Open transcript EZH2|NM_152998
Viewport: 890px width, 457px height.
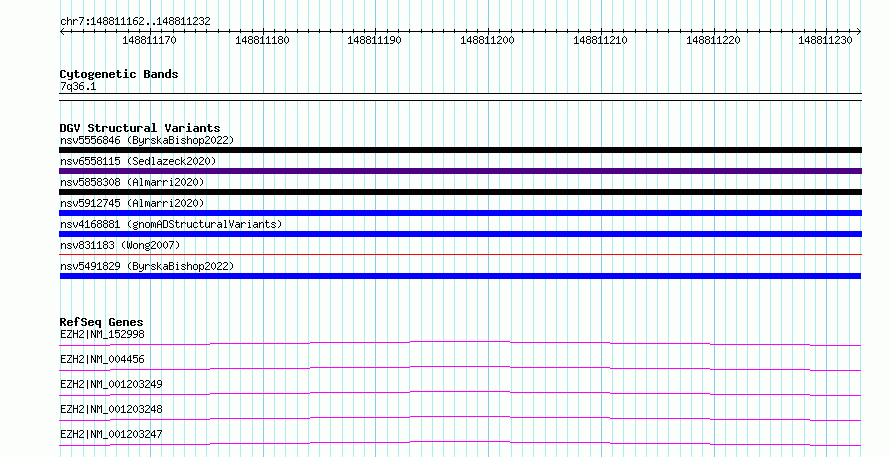click(x=102, y=334)
